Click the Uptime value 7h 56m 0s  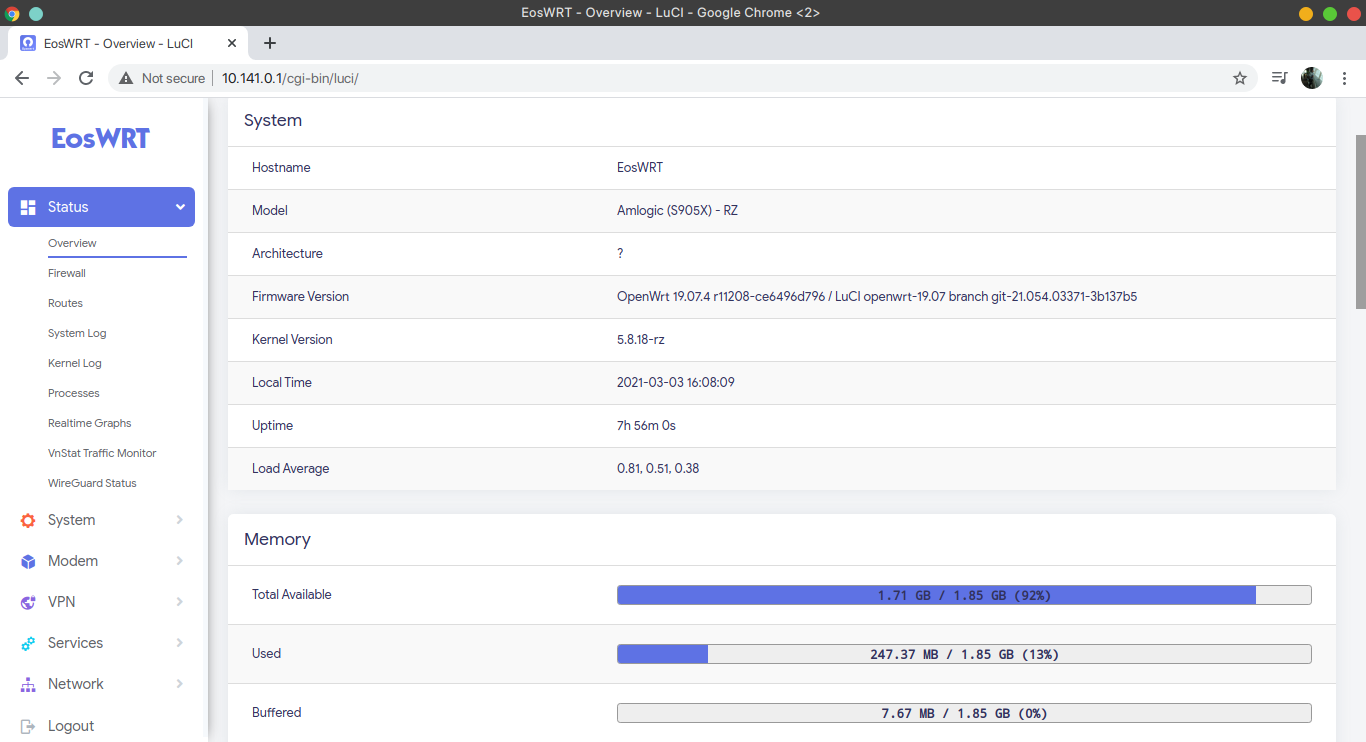click(x=647, y=425)
